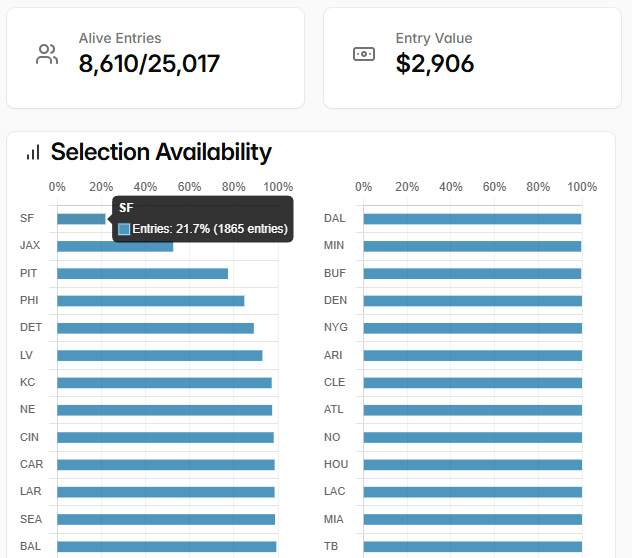Click the SF availability bar
The height and width of the screenshot is (558, 632).
tap(81, 219)
